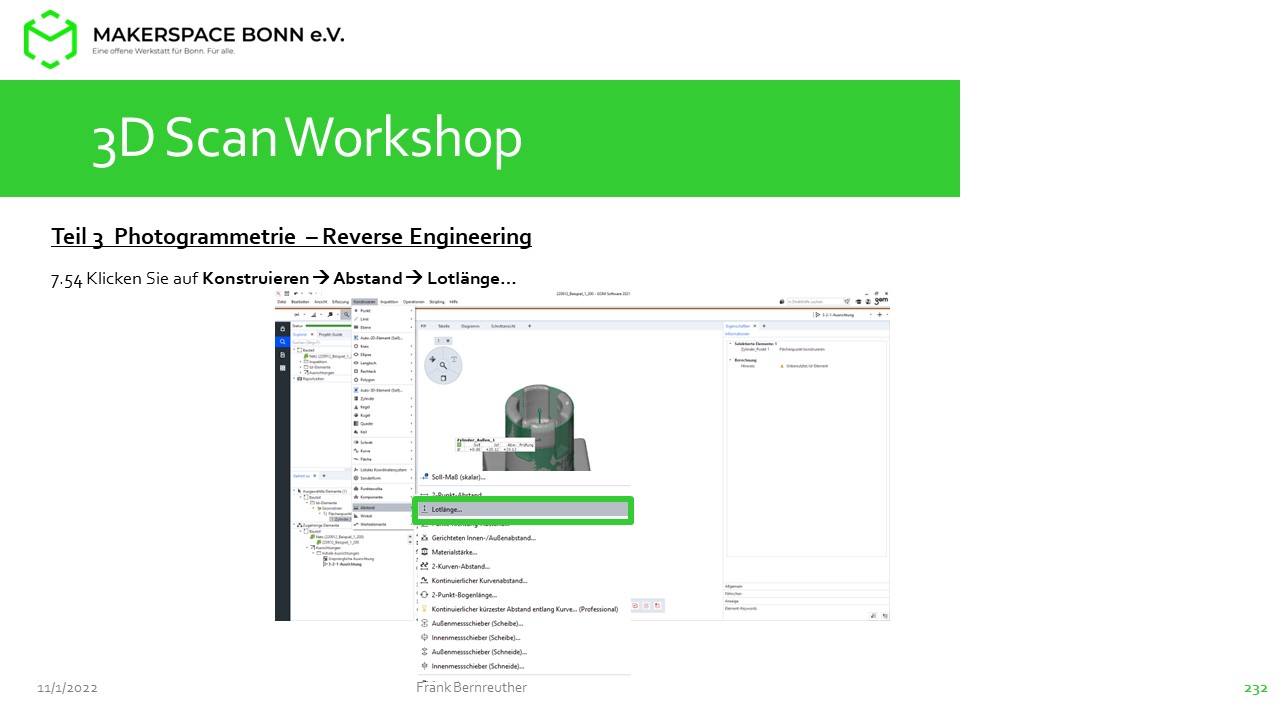This screenshot has width=1280, height=720.
Task: Select Abstand in the Konstruieren menu
Action: 383,507
